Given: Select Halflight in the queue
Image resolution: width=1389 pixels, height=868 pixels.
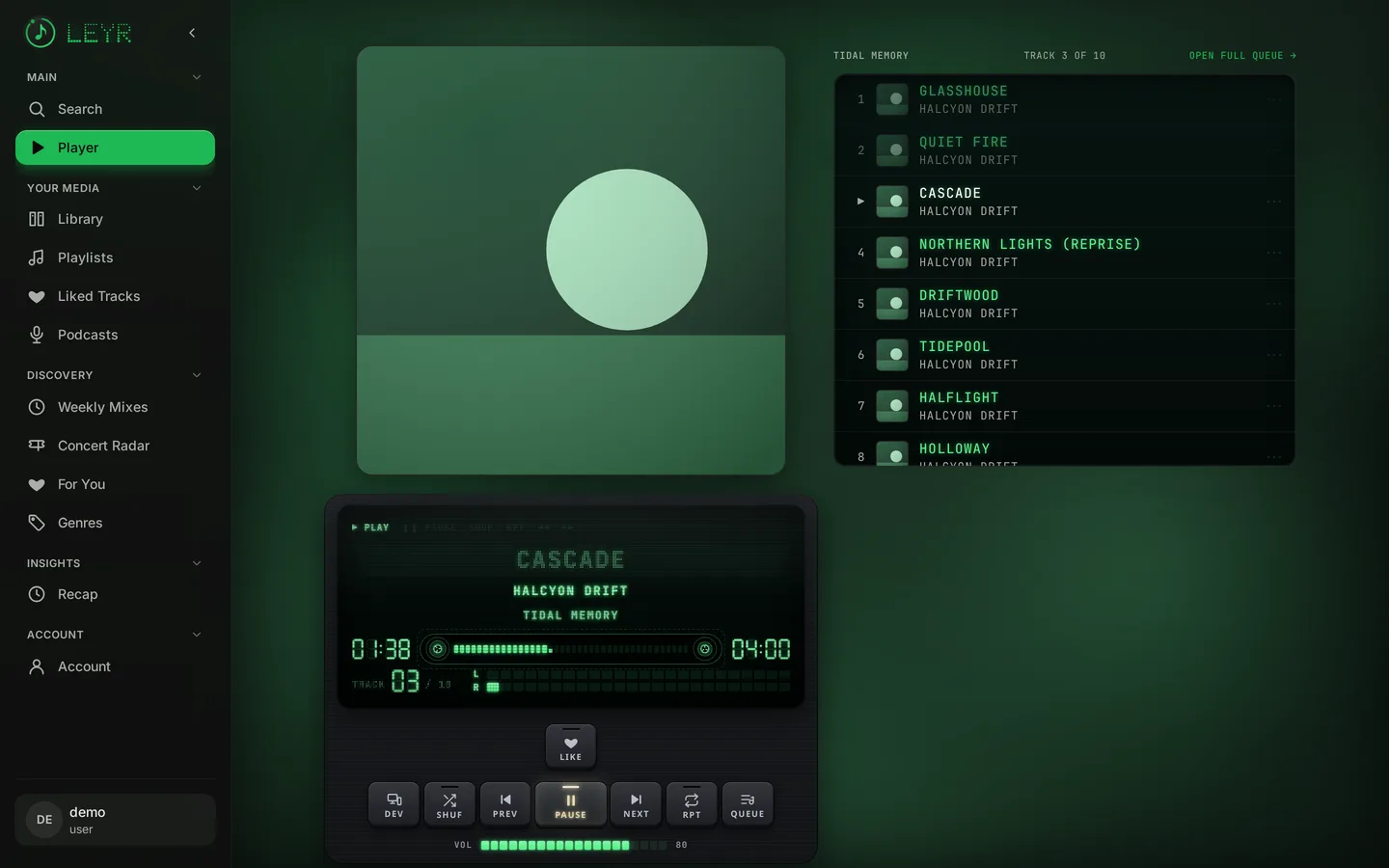Looking at the screenshot, I should click(1064, 406).
